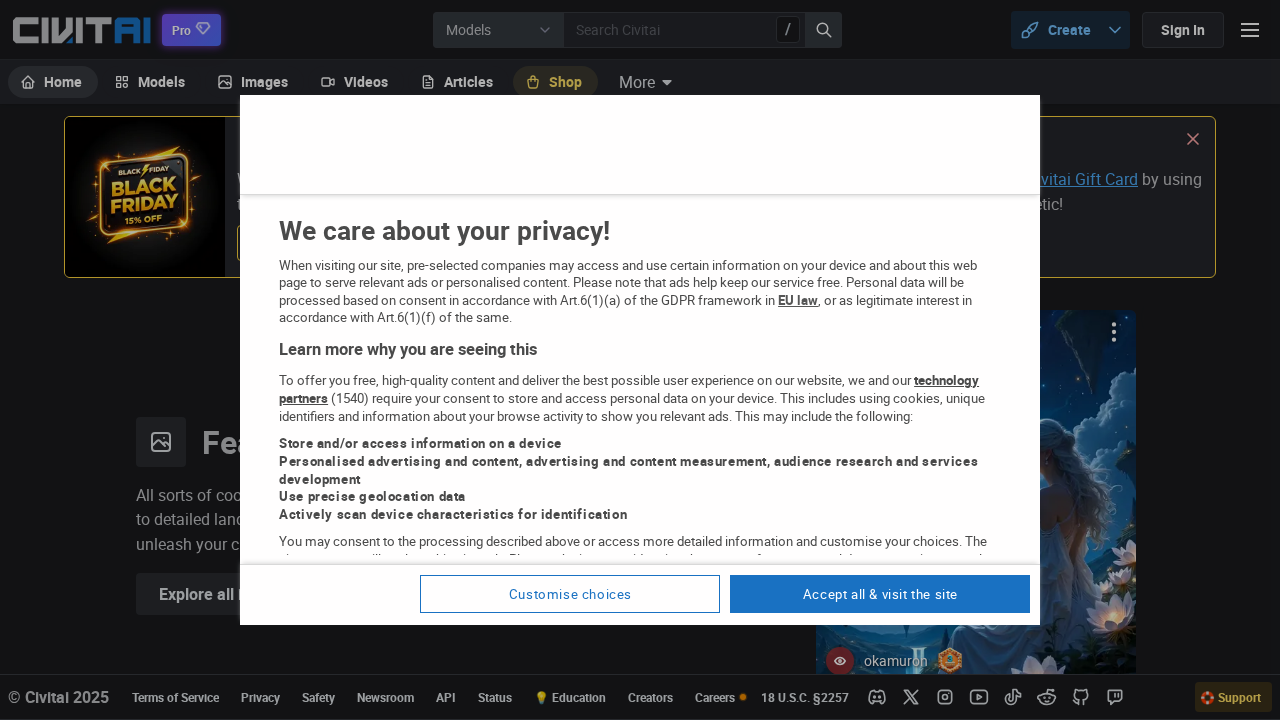This screenshot has width=1280, height=720.
Task: Toggle the eye visibility icon on okamuron's image
Action: pos(839,660)
